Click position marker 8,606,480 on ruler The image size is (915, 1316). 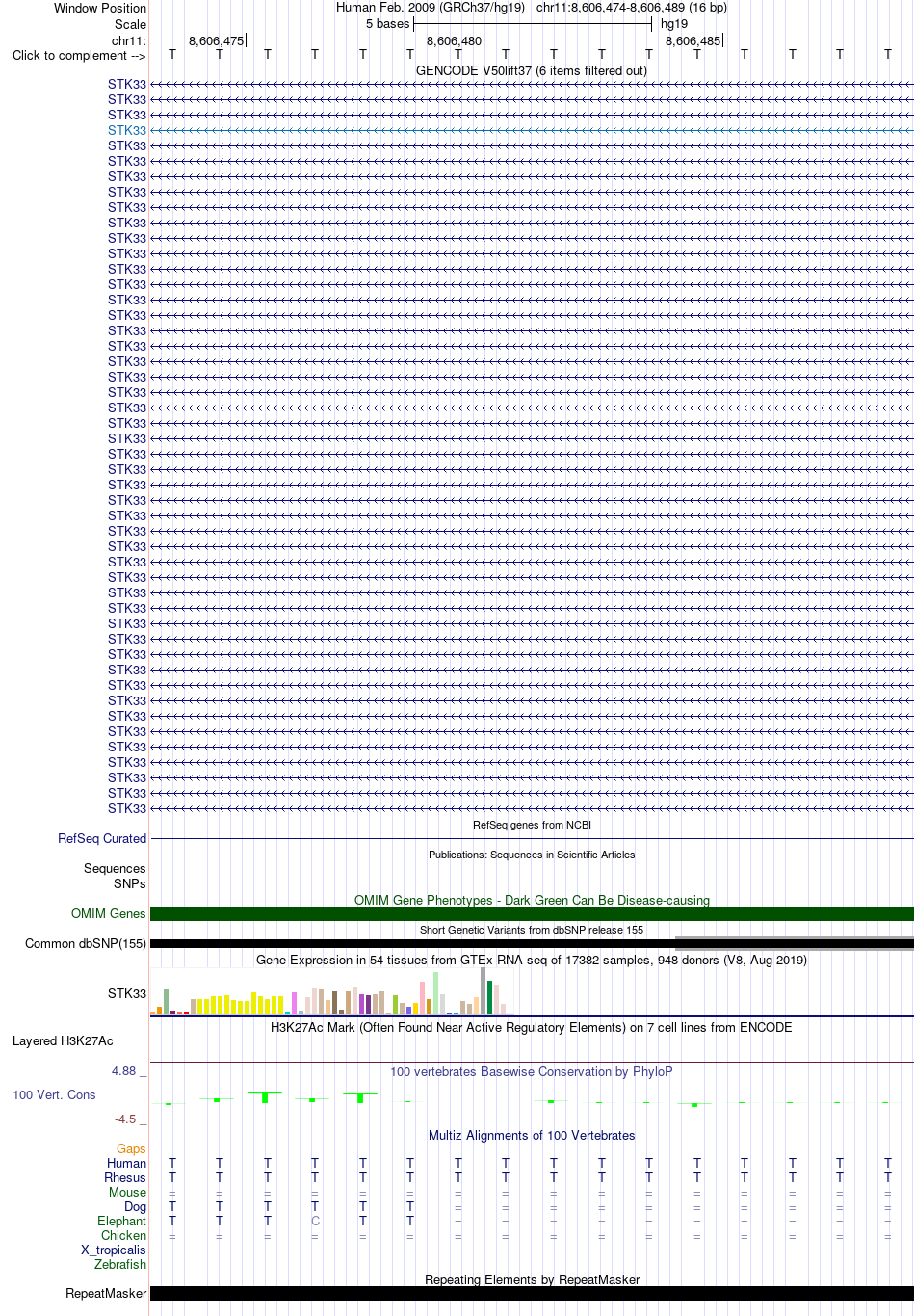click(455, 40)
